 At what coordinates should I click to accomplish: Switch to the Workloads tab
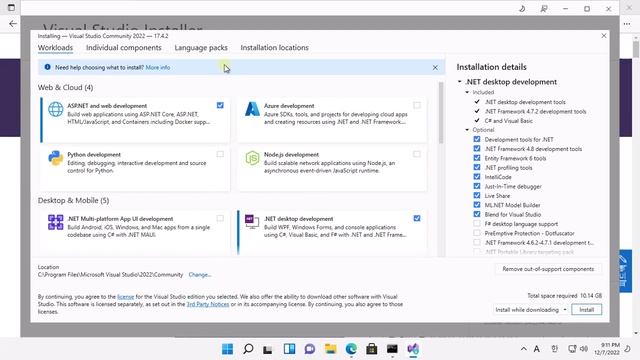coord(55,48)
